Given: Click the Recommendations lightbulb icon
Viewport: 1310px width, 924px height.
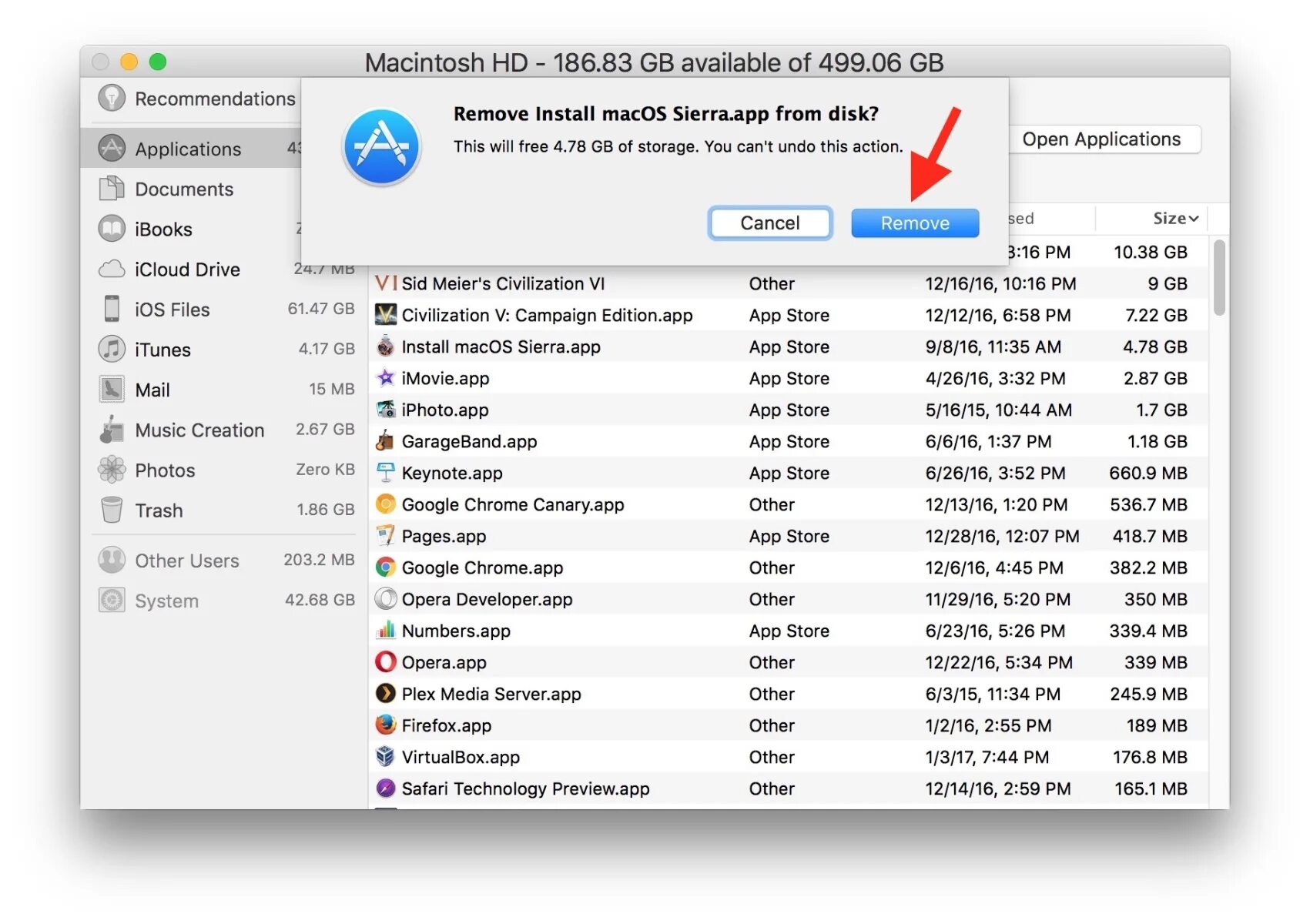Looking at the screenshot, I should coord(112,98).
